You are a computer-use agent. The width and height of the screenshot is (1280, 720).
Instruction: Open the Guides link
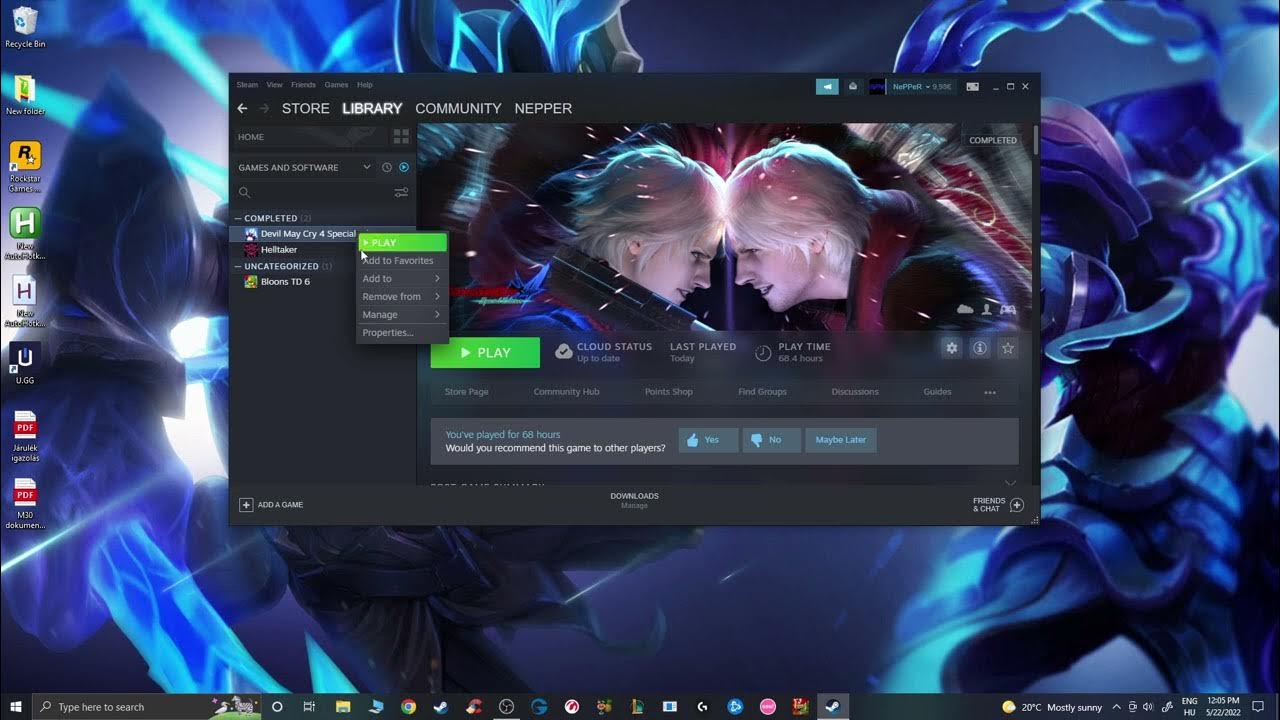[x=937, y=392]
